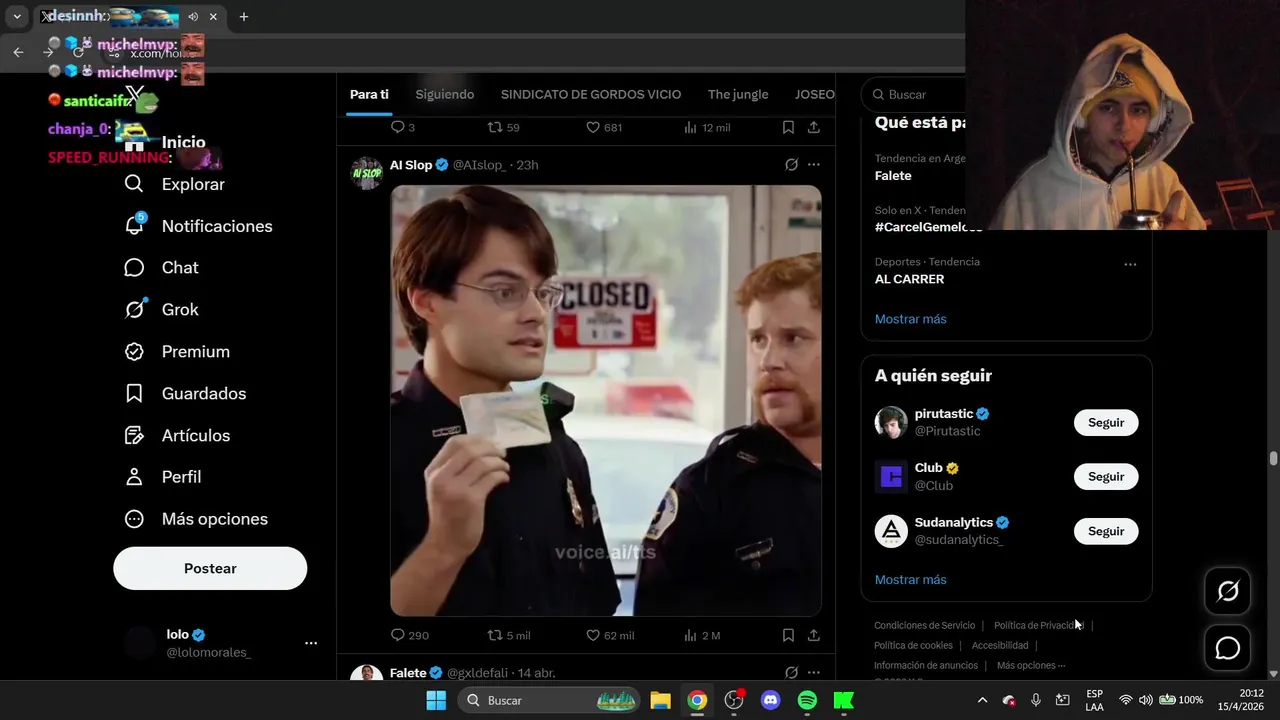The width and height of the screenshot is (1280, 720).
Task: Play the AI Slop video thumbnail
Action: tap(606, 400)
